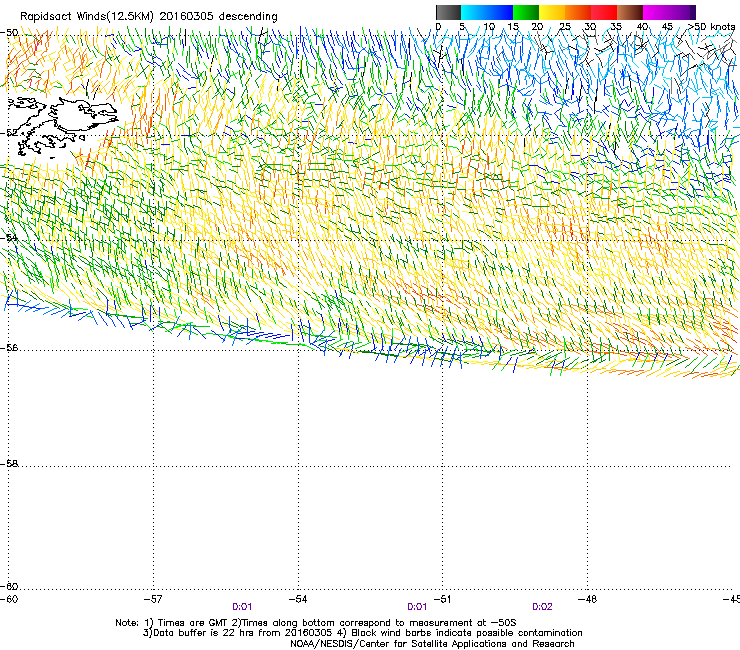Pick the yellow 20-25 knots legend swatch
740x650 pixels.
pos(552,12)
